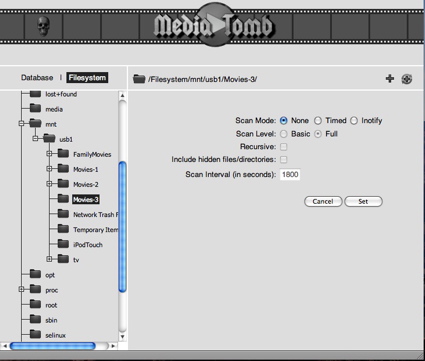Expand the Movies-2 node
This screenshot has width=425, height=361.
click(x=49, y=184)
